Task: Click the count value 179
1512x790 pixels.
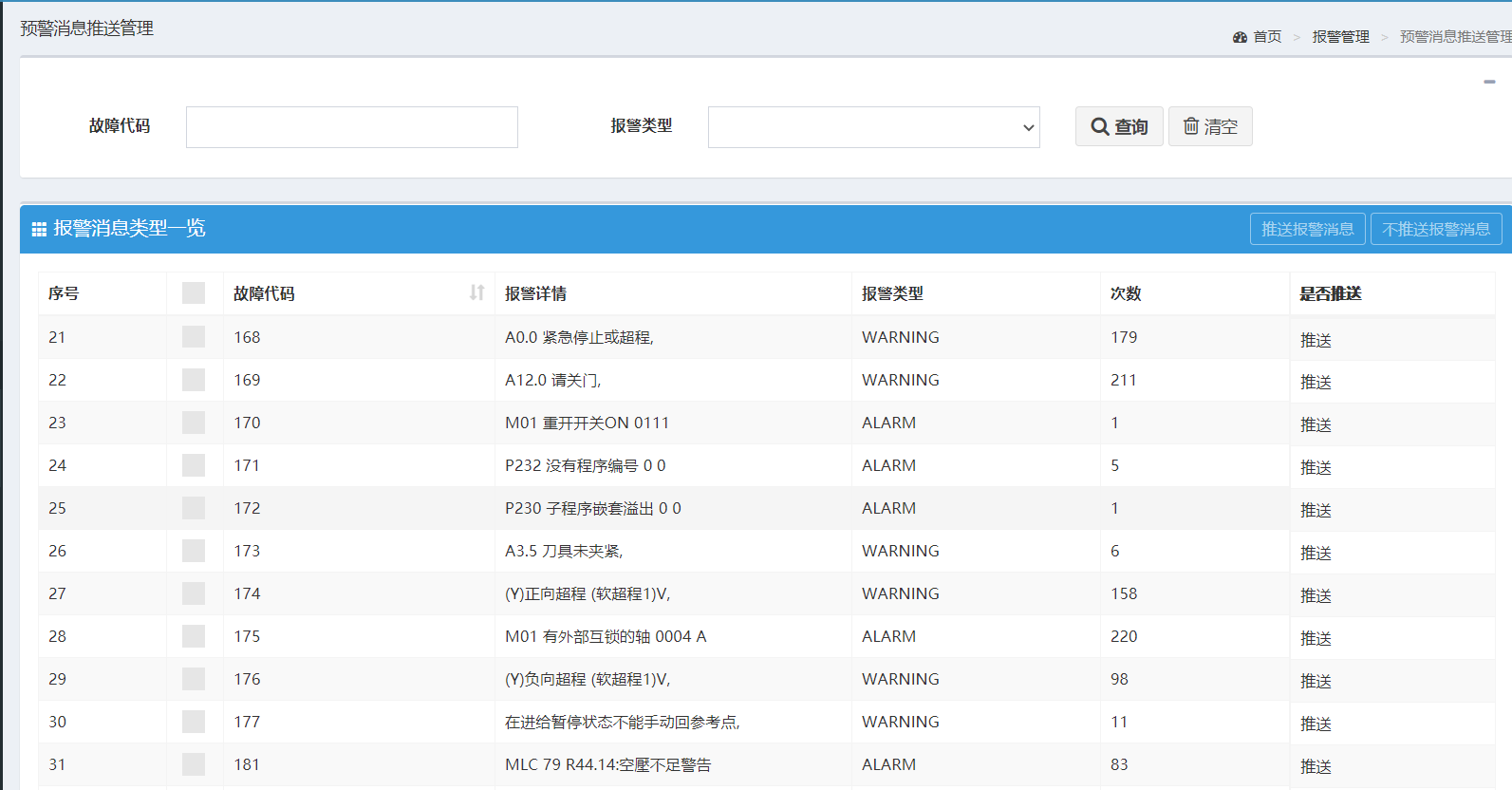Action: click(x=1124, y=337)
